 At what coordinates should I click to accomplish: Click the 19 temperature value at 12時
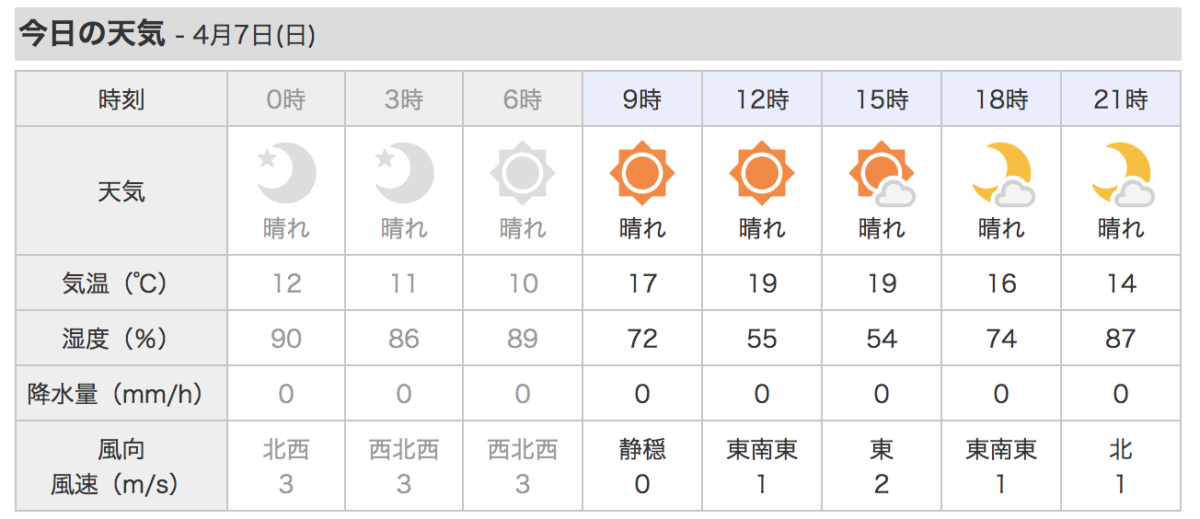coord(762,284)
